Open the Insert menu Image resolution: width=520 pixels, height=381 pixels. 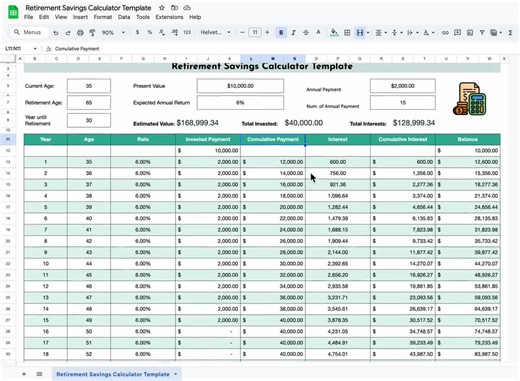[80, 17]
